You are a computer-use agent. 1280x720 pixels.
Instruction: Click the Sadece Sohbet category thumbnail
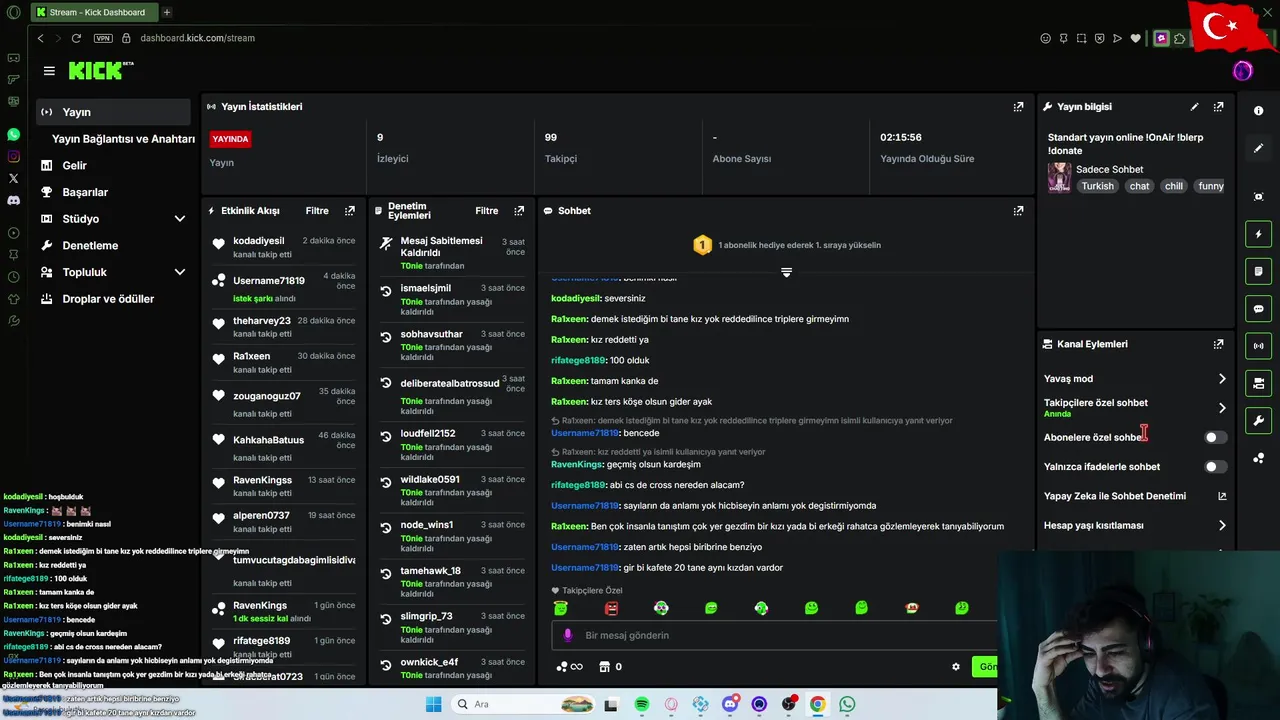point(1059,178)
